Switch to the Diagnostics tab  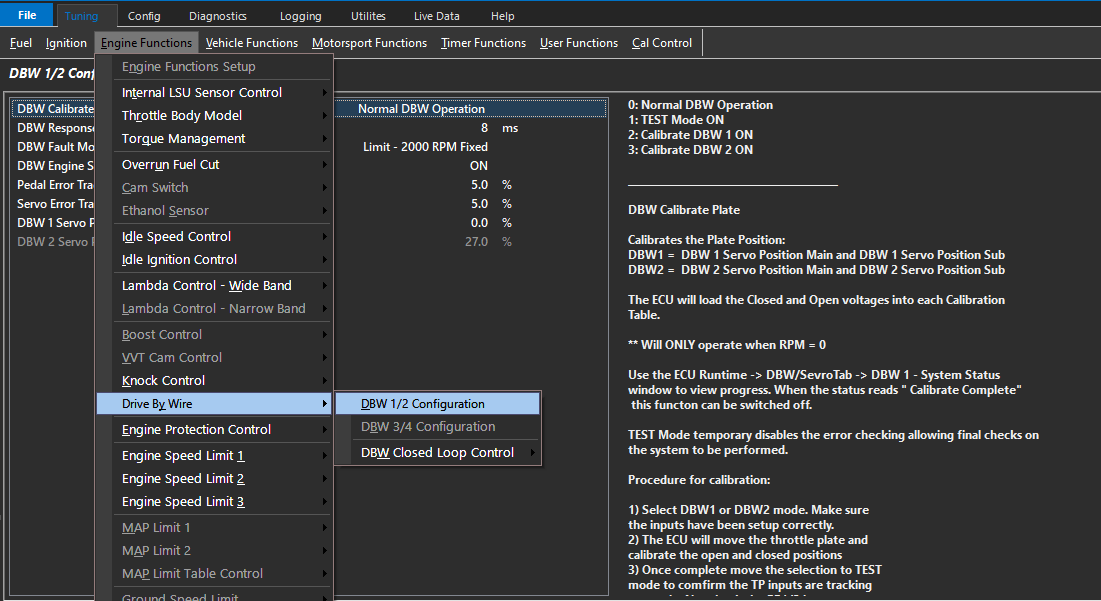[x=217, y=16]
